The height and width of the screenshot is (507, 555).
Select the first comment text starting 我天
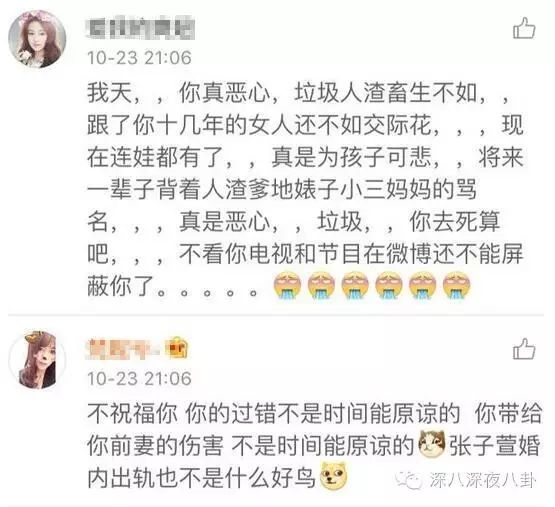[305, 189]
